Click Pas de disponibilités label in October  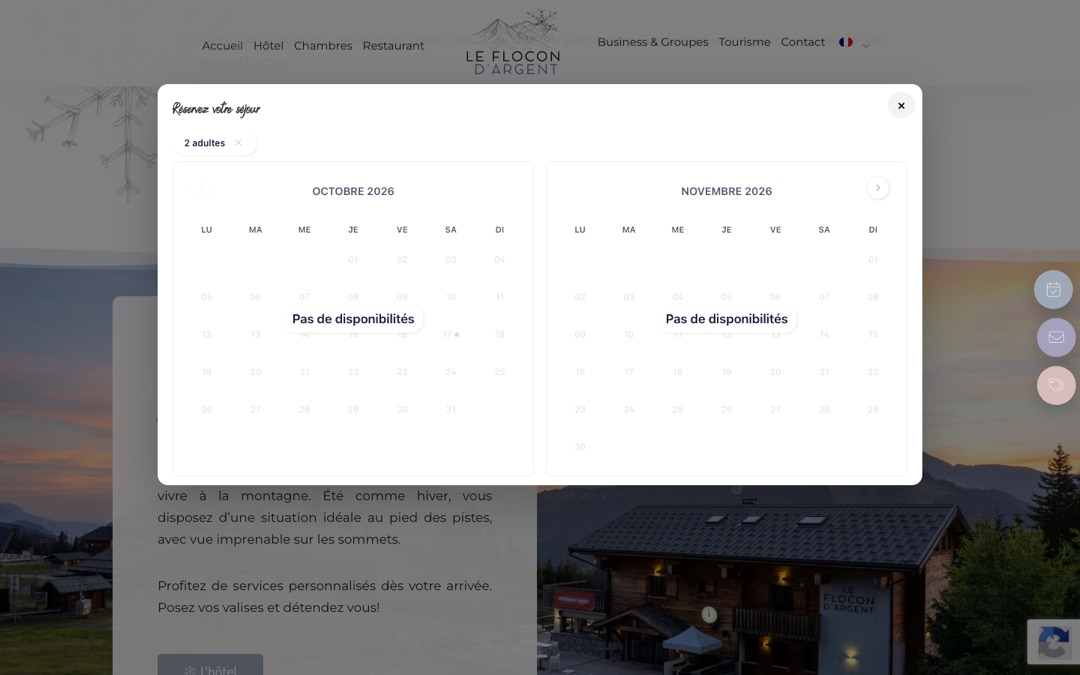tap(353, 319)
